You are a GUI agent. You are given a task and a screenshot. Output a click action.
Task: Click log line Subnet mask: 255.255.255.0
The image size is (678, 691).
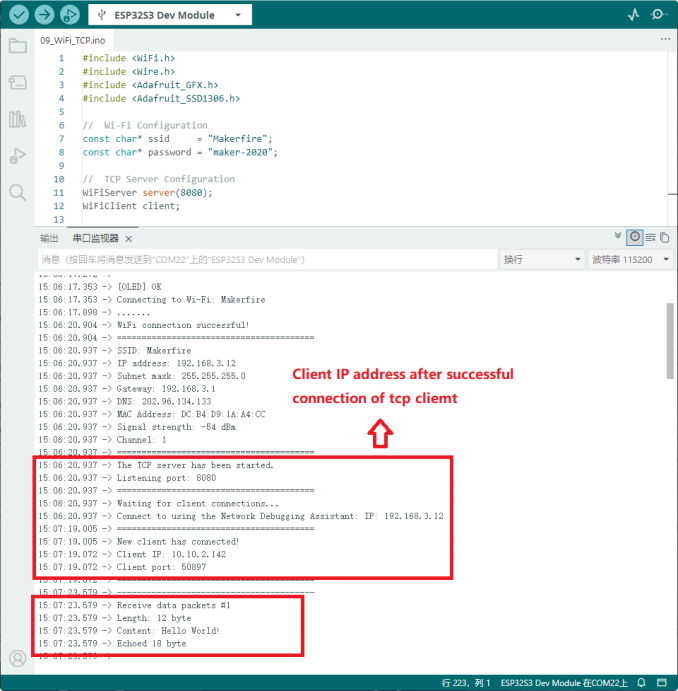[142, 376]
